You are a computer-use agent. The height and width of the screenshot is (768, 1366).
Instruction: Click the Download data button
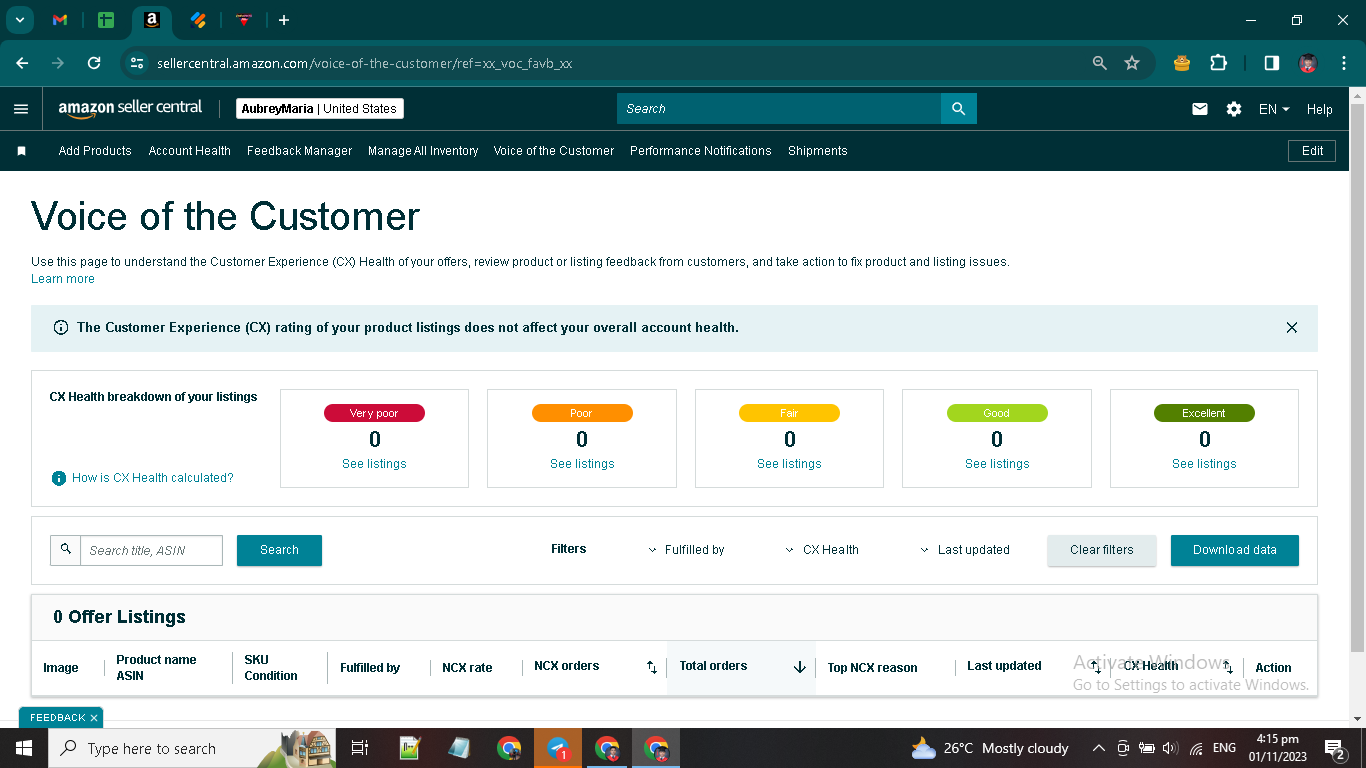(x=1235, y=550)
